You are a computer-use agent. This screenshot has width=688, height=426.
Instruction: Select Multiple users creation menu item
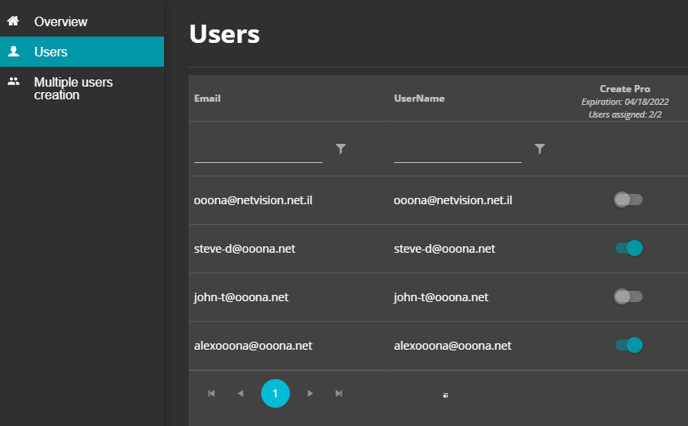coord(73,88)
